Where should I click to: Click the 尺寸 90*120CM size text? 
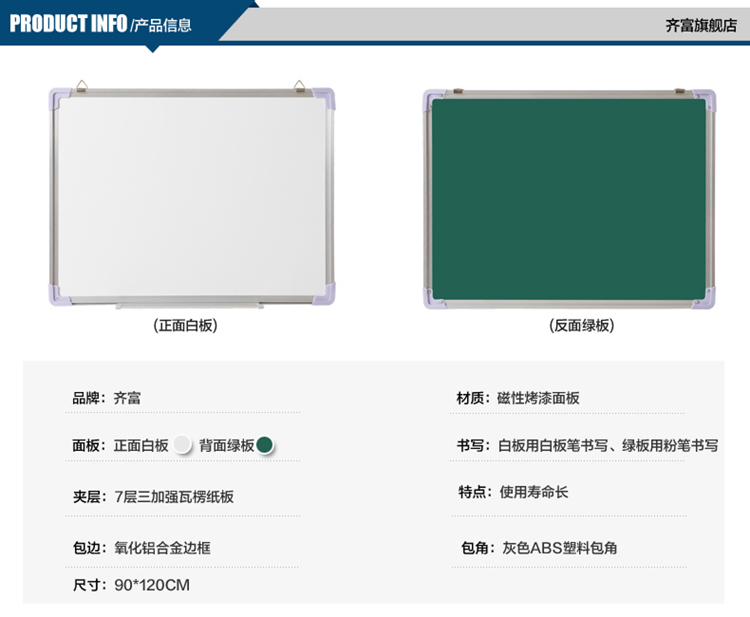coord(130,585)
